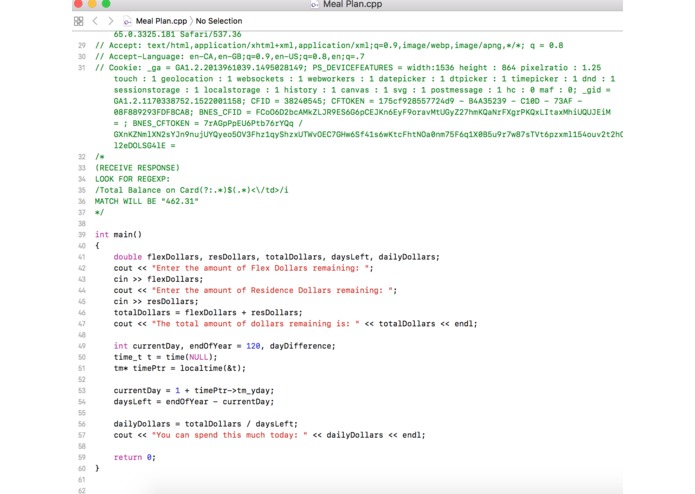Image resolution: width=695 pixels, height=494 pixels.
Task: Go back with the left chevron
Action: (x=95, y=21)
